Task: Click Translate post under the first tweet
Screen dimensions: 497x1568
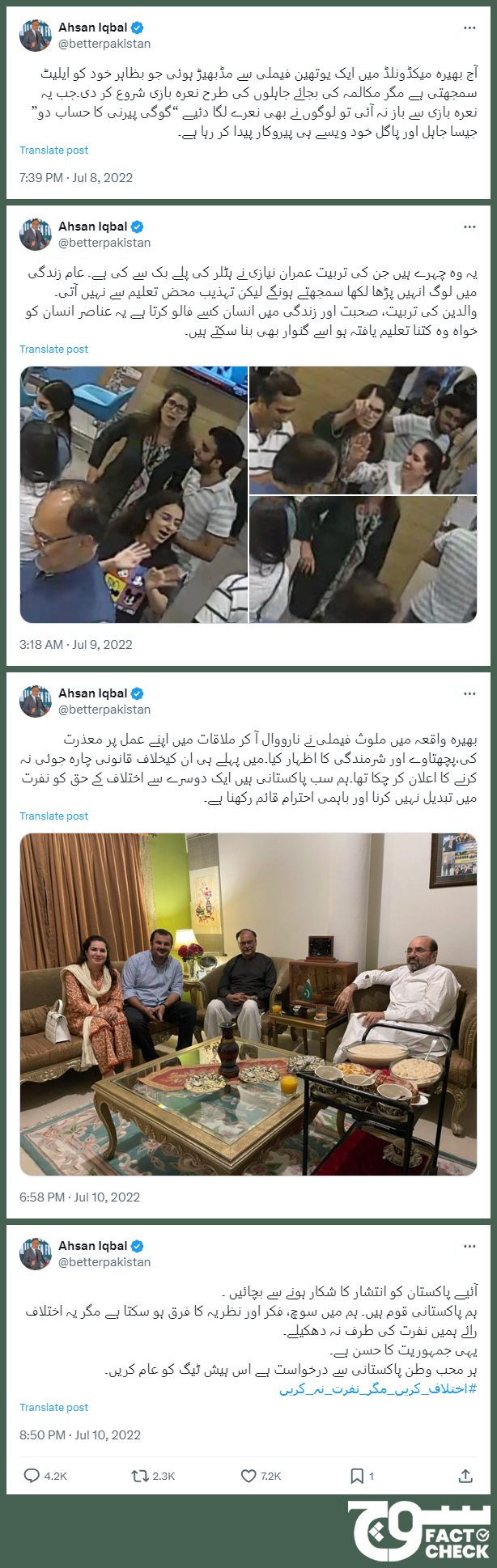Action: [x=53, y=150]
